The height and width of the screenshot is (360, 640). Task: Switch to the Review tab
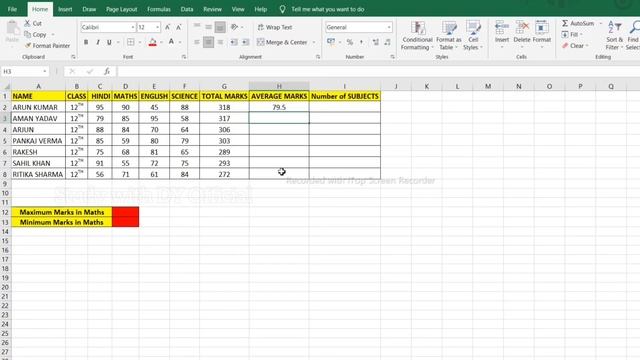(212, 9)
